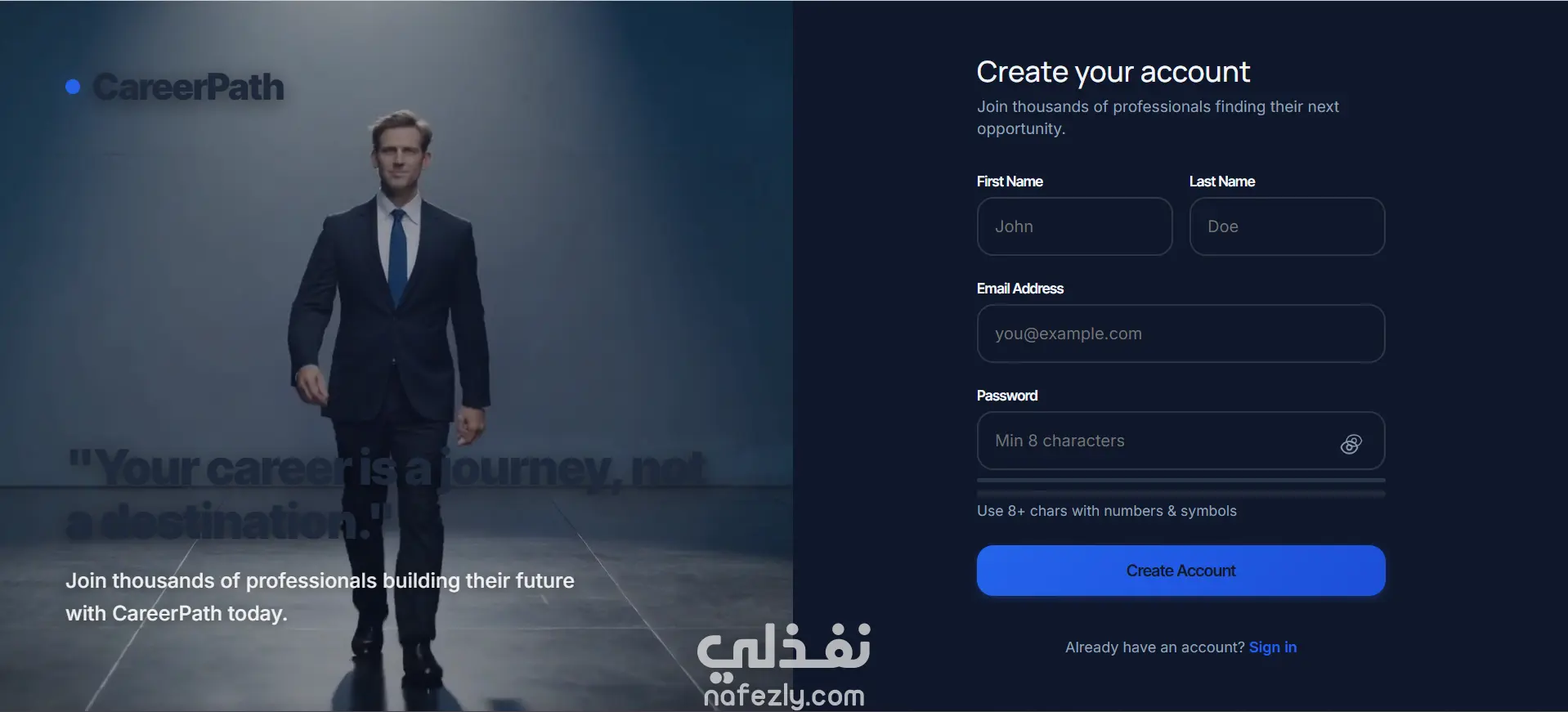Select the Password field with Min 8 characters

[x=1180, y=441]
